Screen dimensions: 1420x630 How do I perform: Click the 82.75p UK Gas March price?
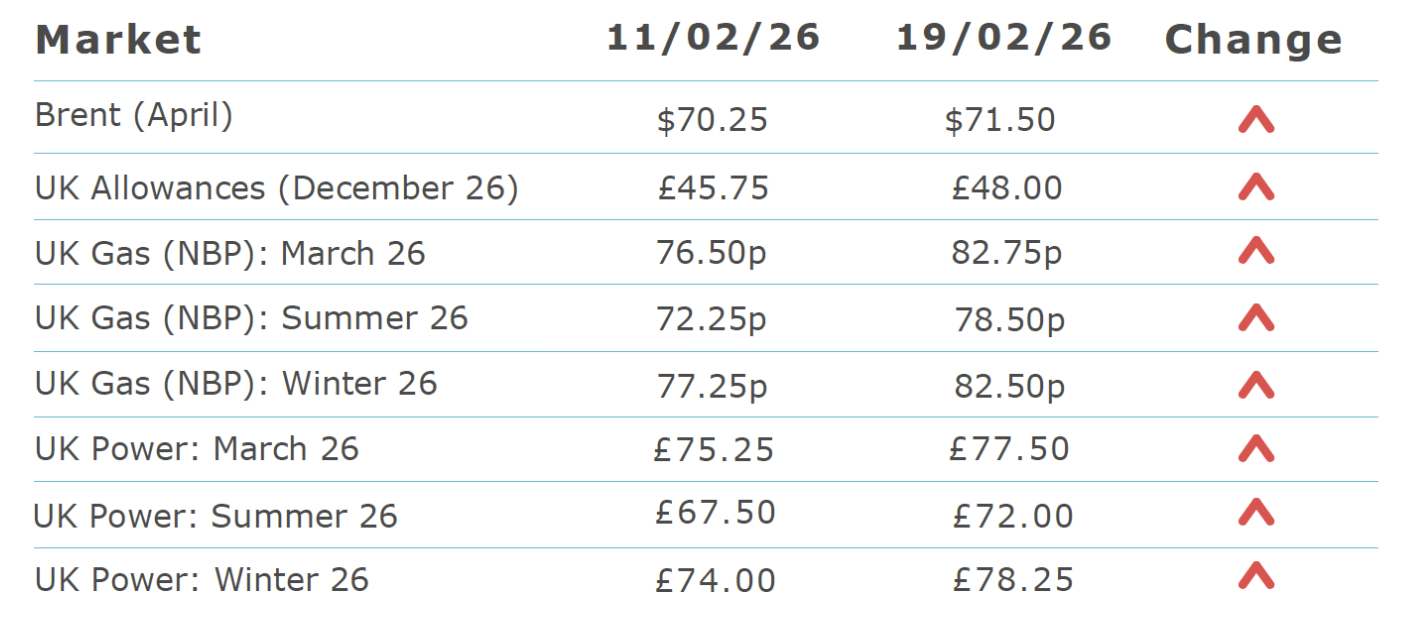click(x=1006, y=253)
